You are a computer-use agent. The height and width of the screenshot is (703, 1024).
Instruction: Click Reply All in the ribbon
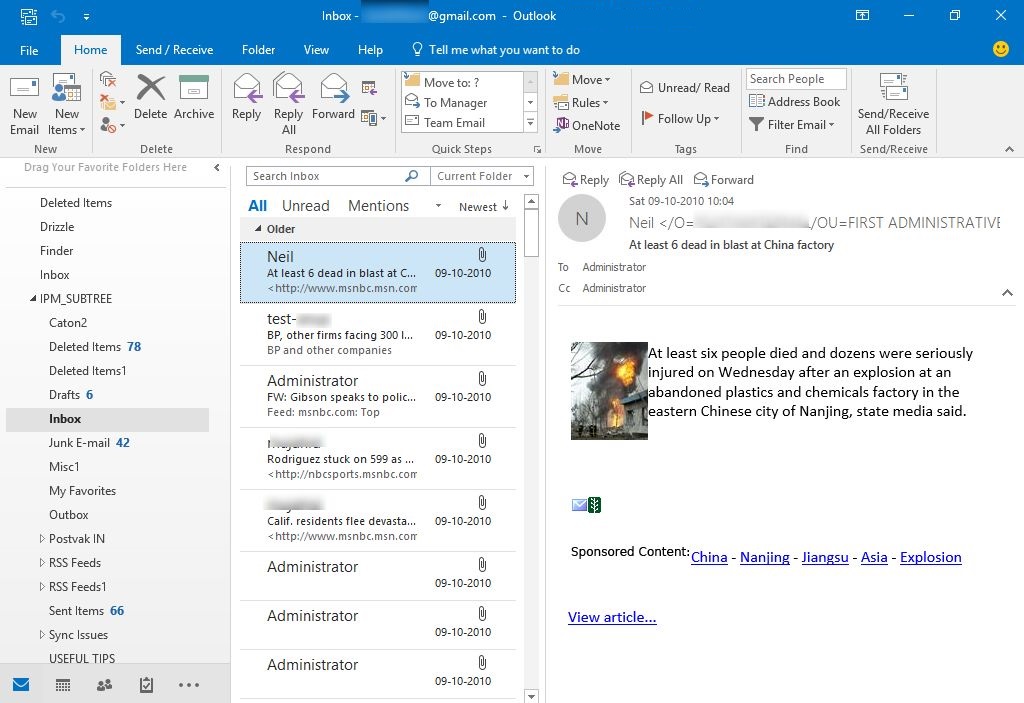click(x=288, y=105)
